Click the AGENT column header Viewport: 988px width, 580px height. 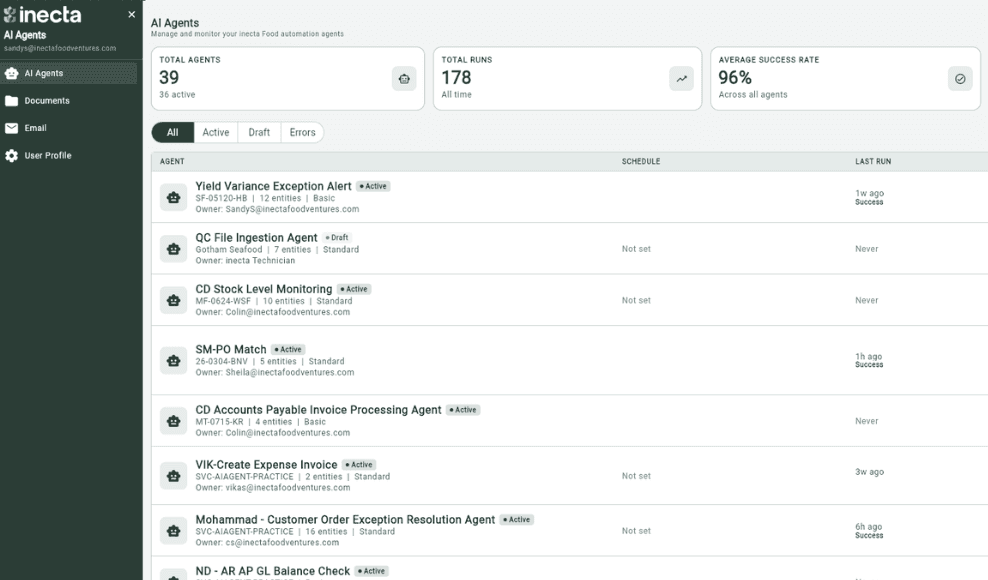[x=172, y=162]
